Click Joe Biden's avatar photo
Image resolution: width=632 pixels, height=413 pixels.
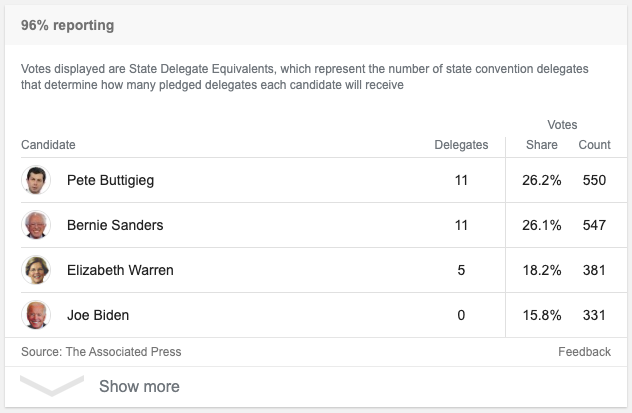pyautogui.click(x=36, y=315)
